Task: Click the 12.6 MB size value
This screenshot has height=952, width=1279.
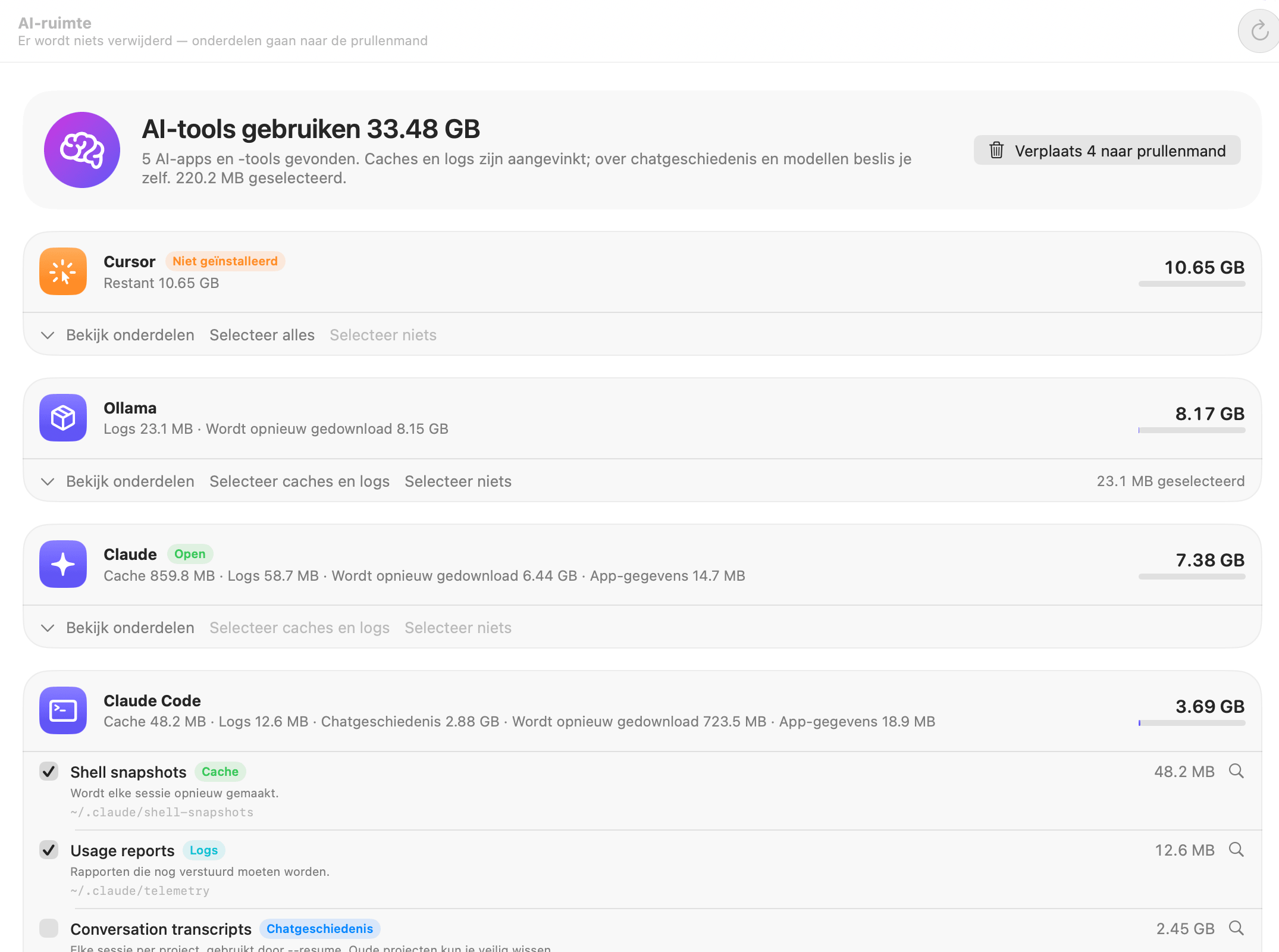Action: coord(1184,850)
